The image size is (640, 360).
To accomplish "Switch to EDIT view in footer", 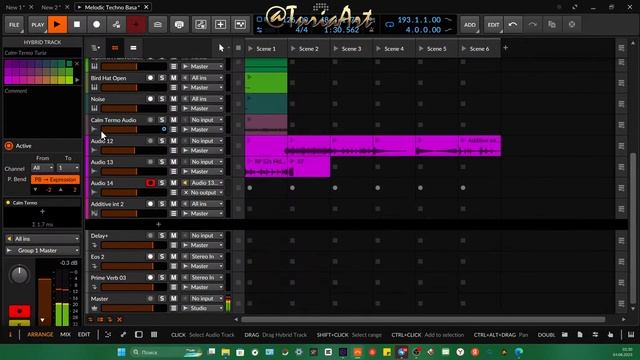I will click(x=84, y=335).
